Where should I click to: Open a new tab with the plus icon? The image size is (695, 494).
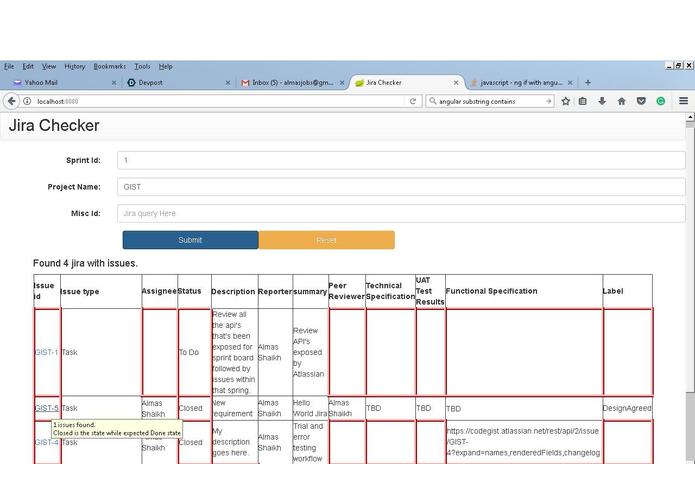click(588, 82)
